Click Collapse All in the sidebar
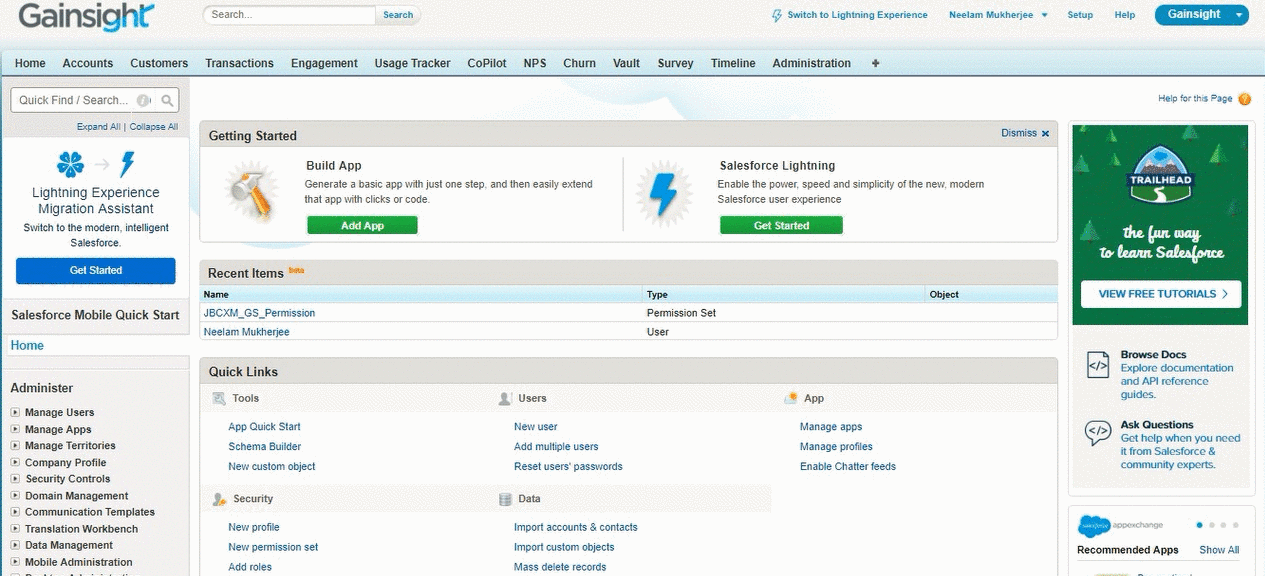Image resolution: width=1265 pixels, height=576 pixels. click(153, 127)
